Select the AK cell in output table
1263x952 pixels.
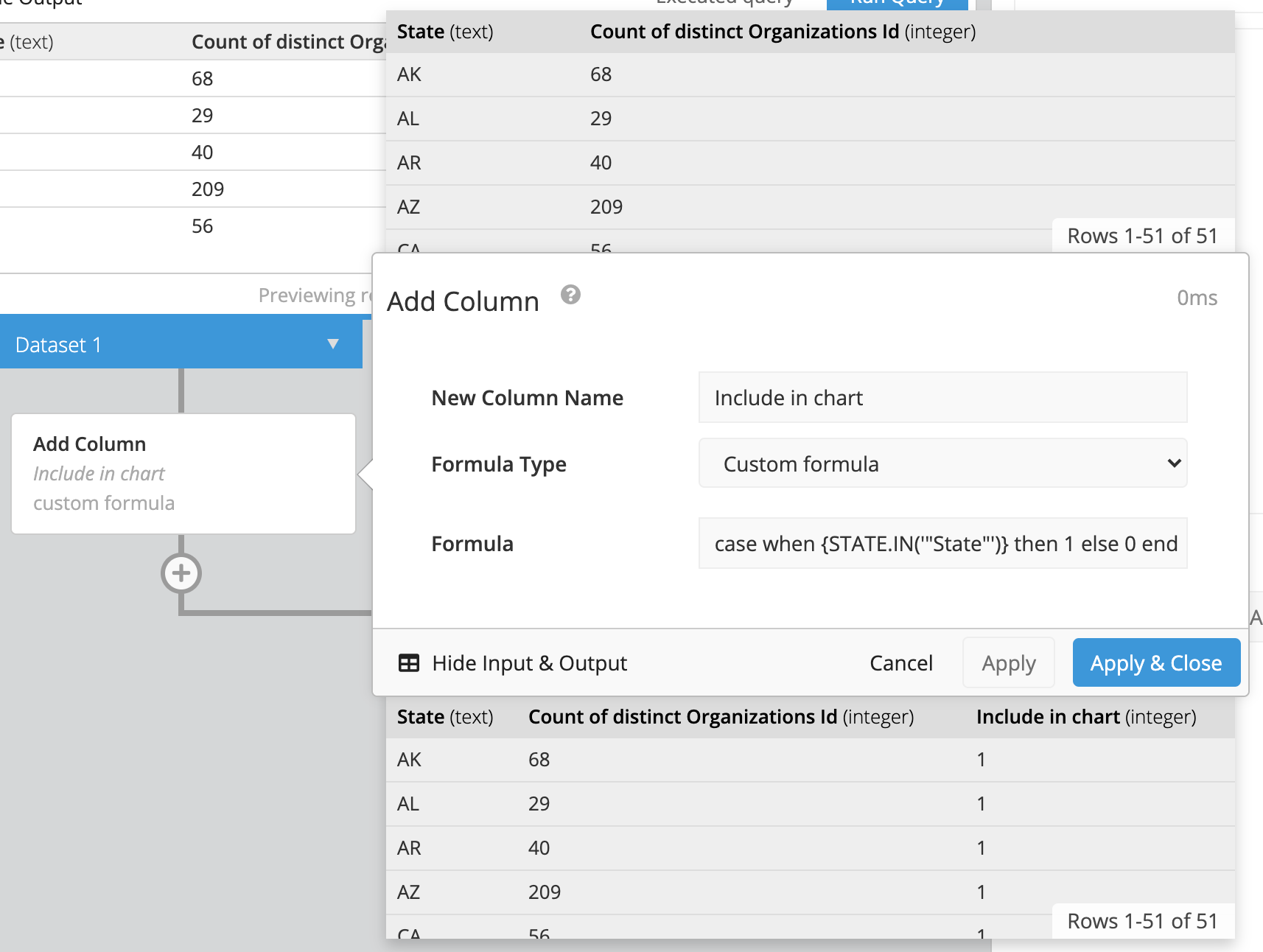(x=409, y=760)
